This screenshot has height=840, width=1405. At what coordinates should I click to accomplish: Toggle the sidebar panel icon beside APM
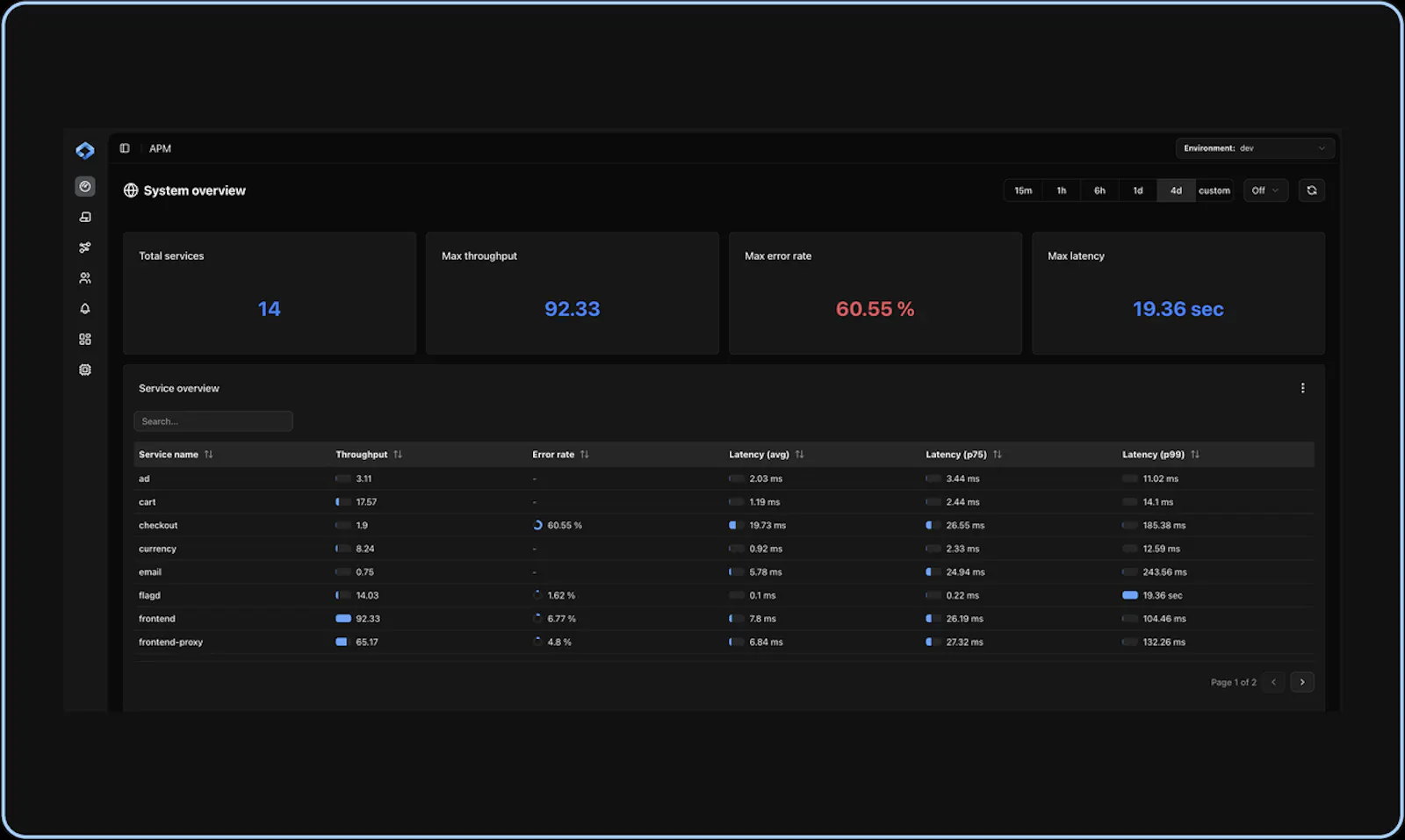pyautogui.click(x=125, y=148)
